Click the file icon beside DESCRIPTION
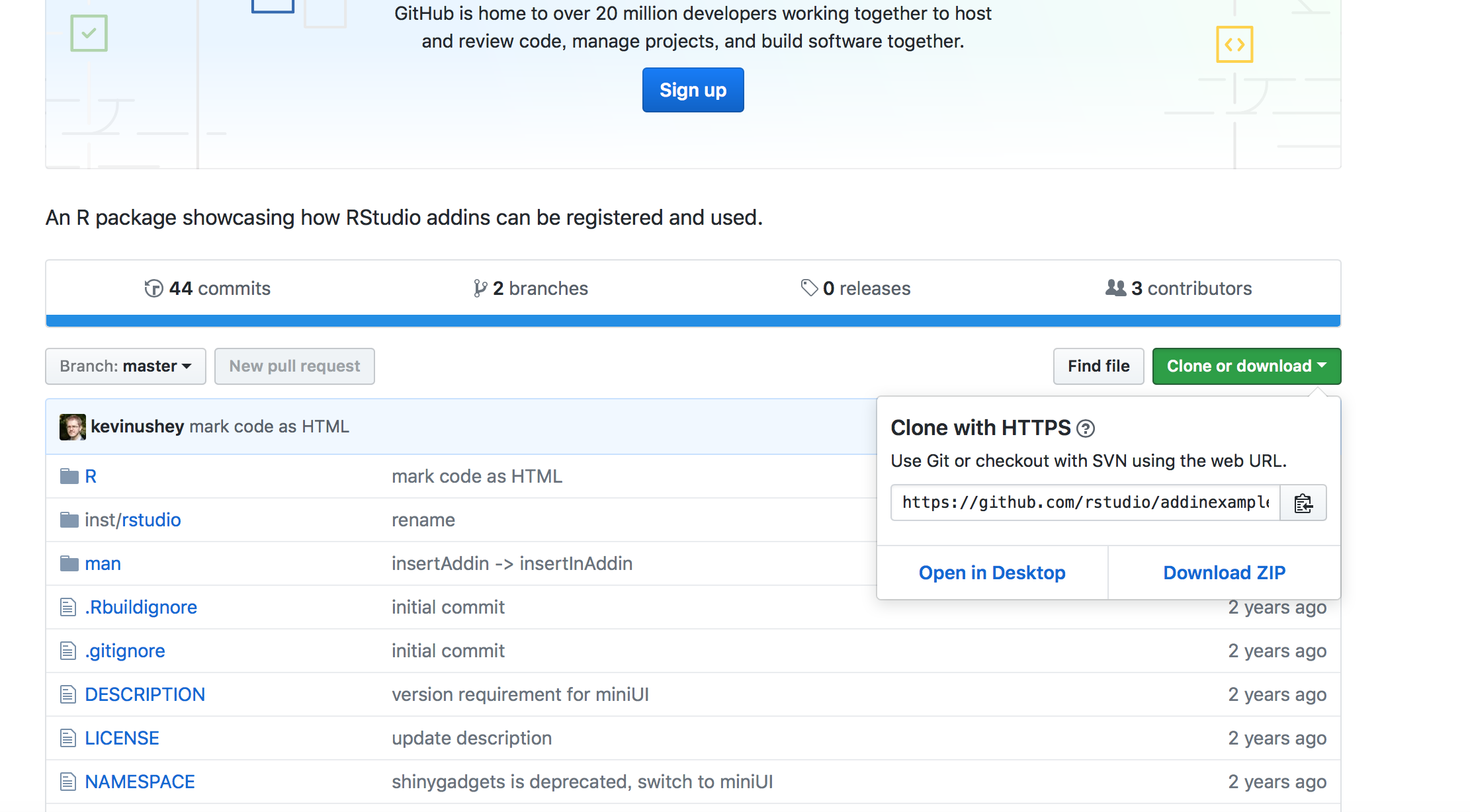Viewport: 1470px width, 812px height. tap(68, 694)
